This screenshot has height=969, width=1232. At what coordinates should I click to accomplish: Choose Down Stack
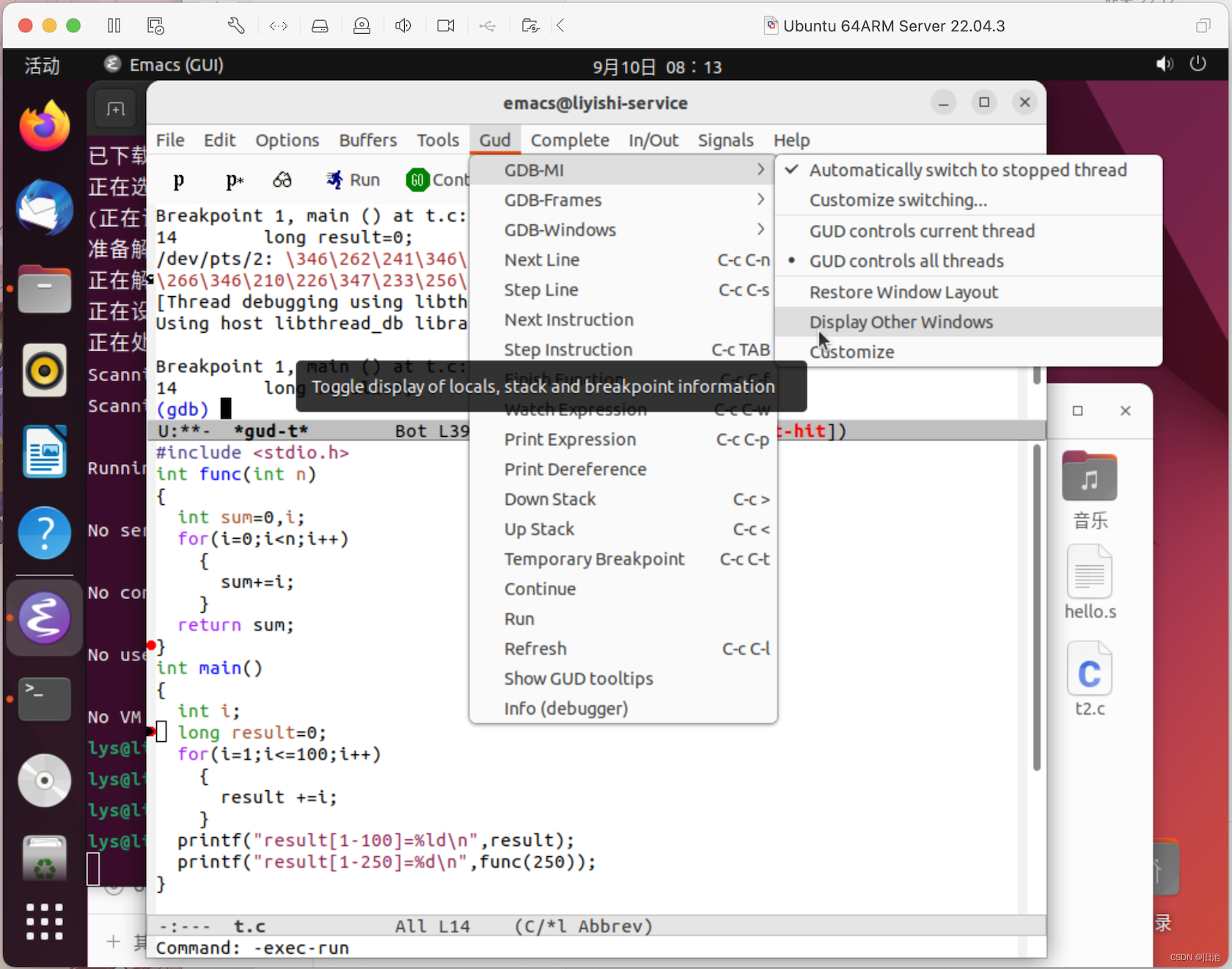point(622,499)
